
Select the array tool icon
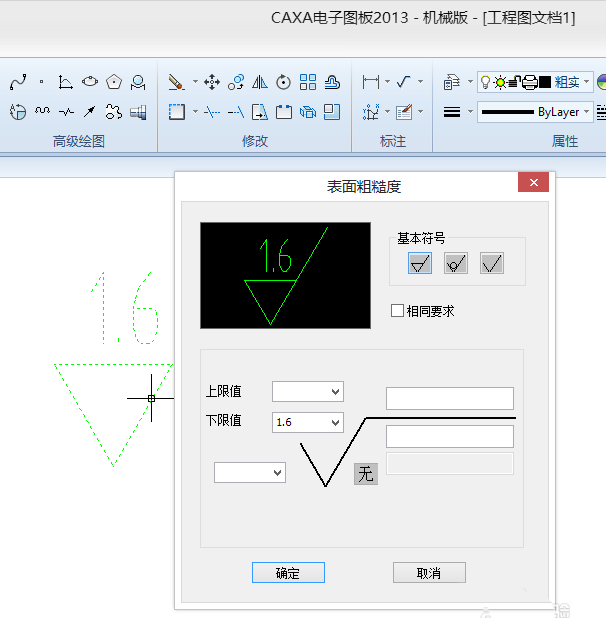tap(308, 82)
